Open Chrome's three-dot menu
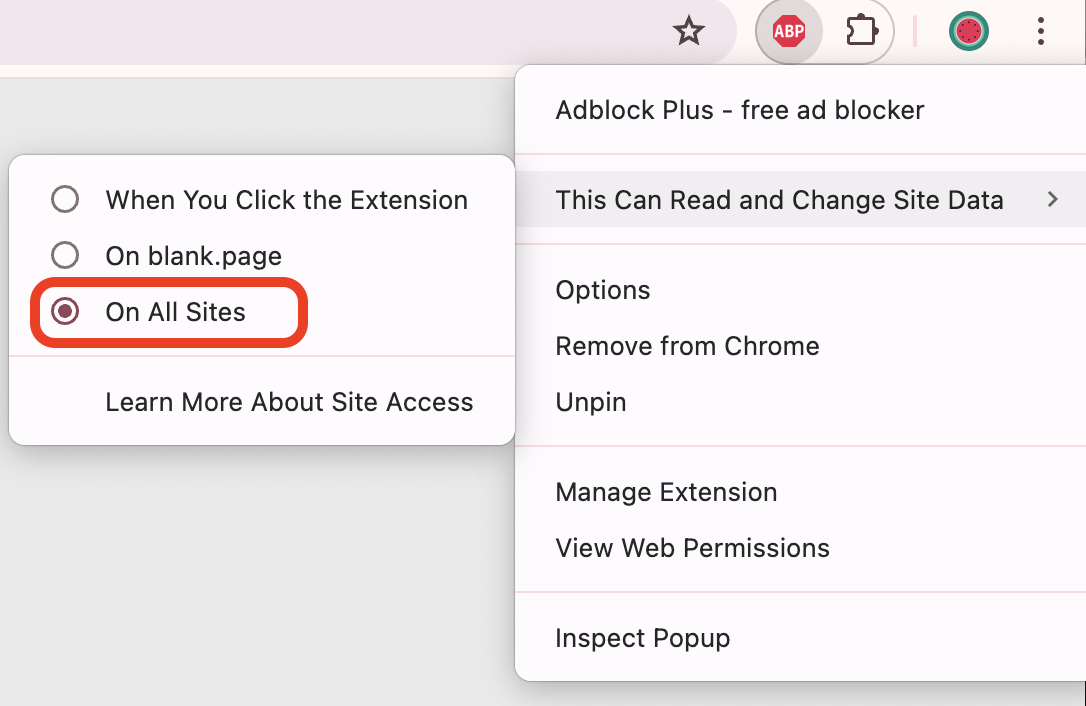The height and width of the screenshot is (706, 1086). tap(1041, 31)
